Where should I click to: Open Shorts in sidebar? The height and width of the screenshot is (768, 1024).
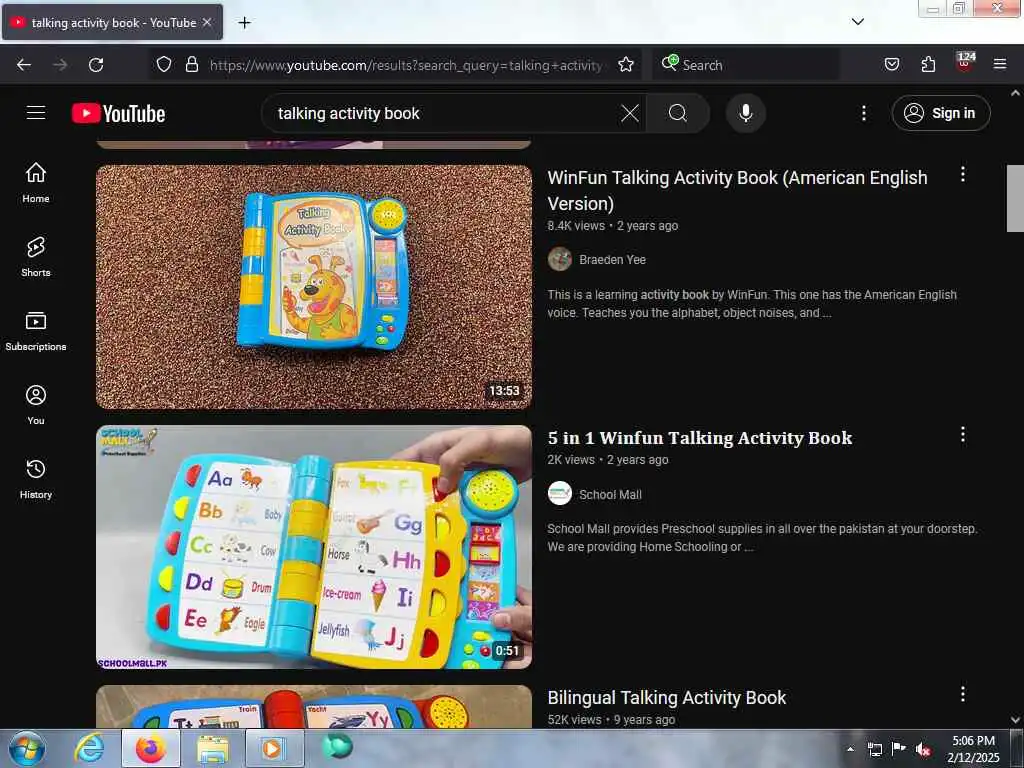[x=36, y=257]
